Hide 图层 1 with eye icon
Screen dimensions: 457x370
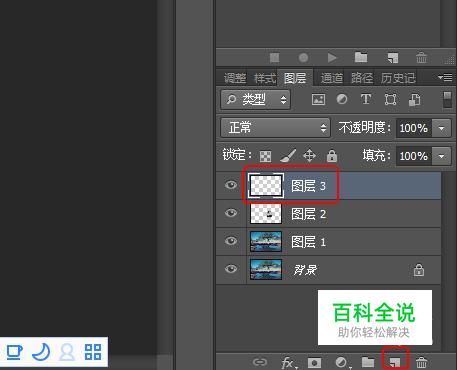point(231,241)
